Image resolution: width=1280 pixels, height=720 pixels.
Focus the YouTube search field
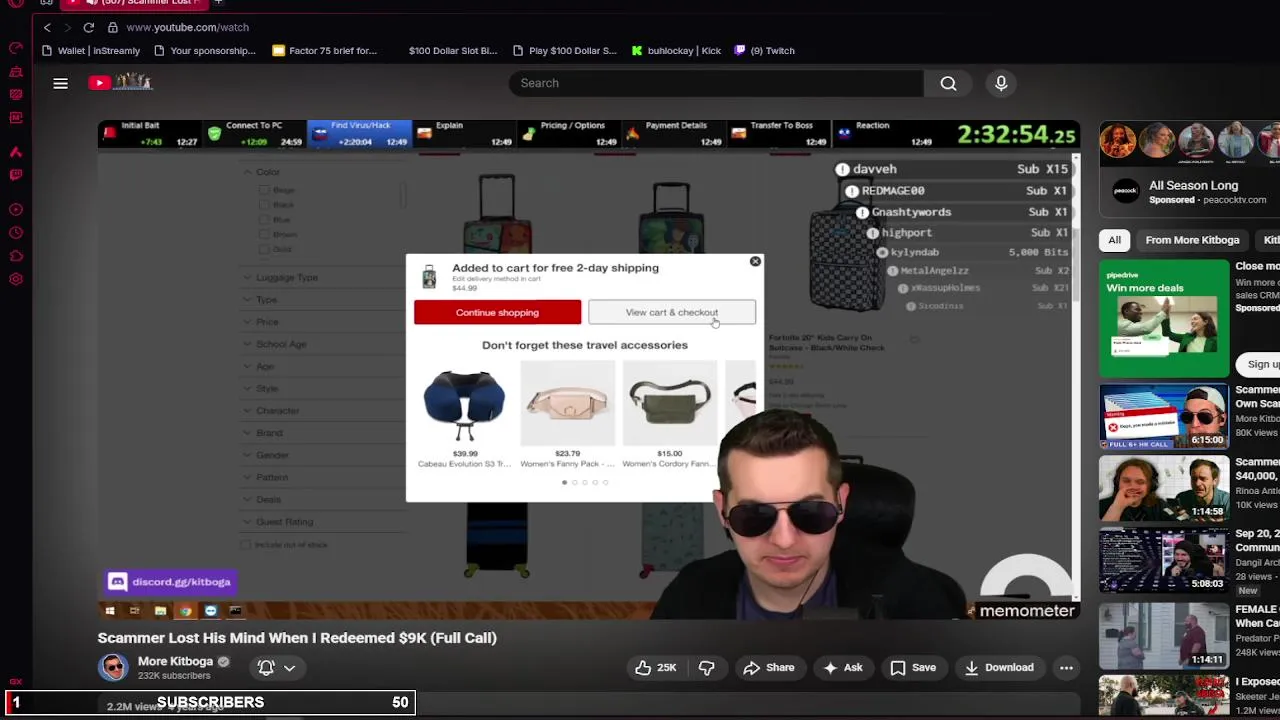(716, 83)
